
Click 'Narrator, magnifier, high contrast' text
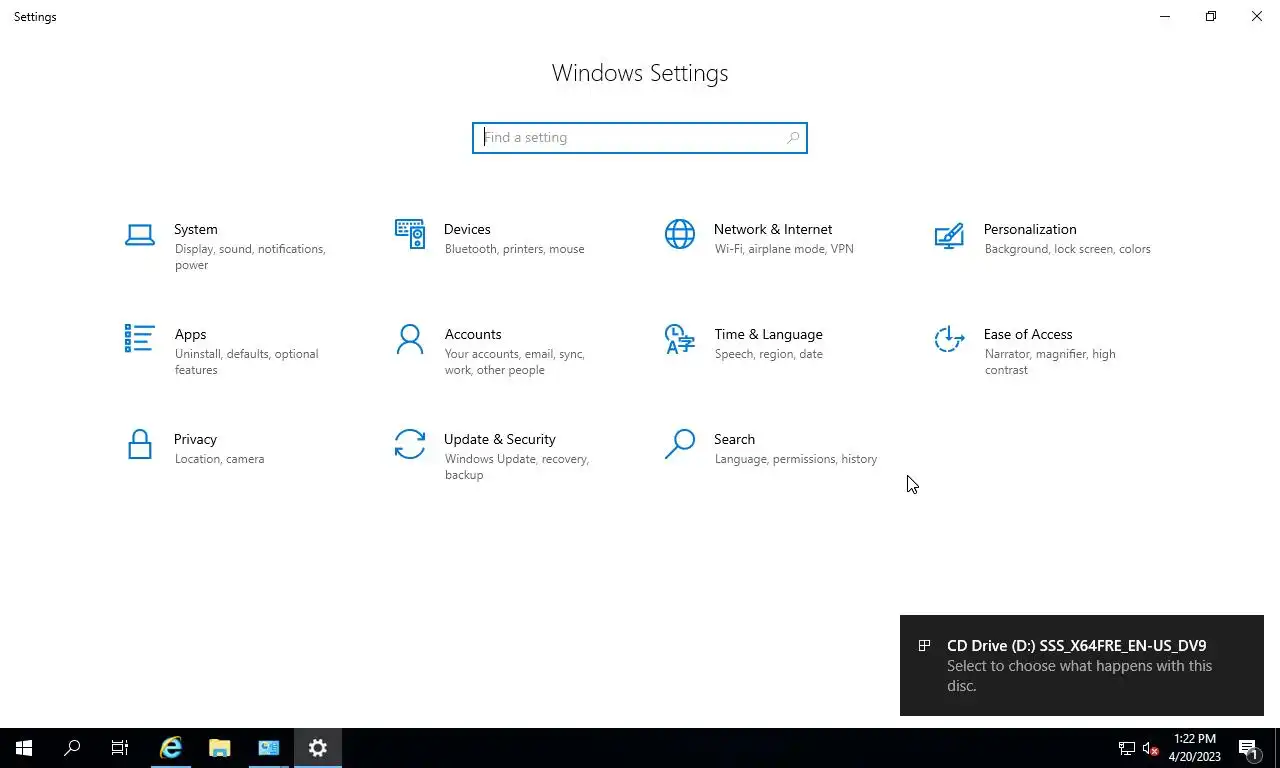tap(1050, 362)
